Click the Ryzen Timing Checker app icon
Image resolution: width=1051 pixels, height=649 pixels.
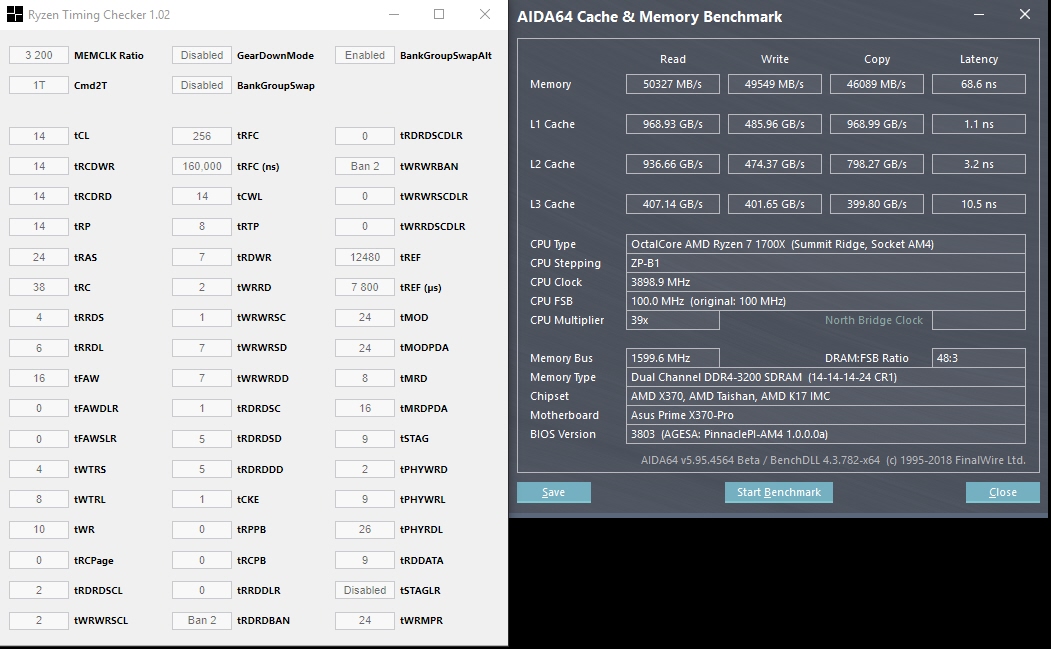(x=15, y=15)
